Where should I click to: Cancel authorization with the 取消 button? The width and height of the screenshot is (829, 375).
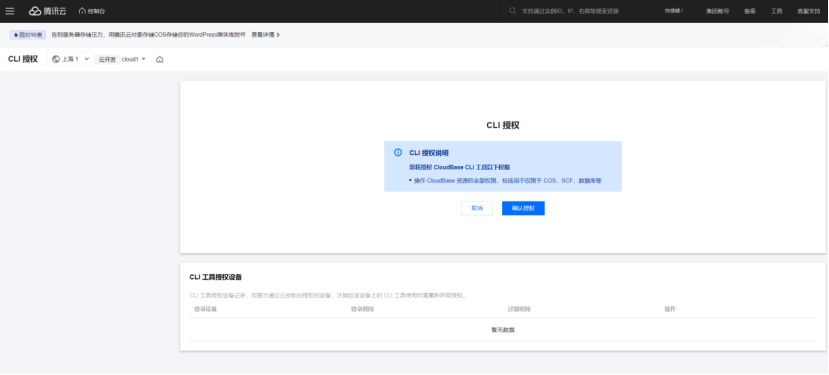click(x=477, y=208)
